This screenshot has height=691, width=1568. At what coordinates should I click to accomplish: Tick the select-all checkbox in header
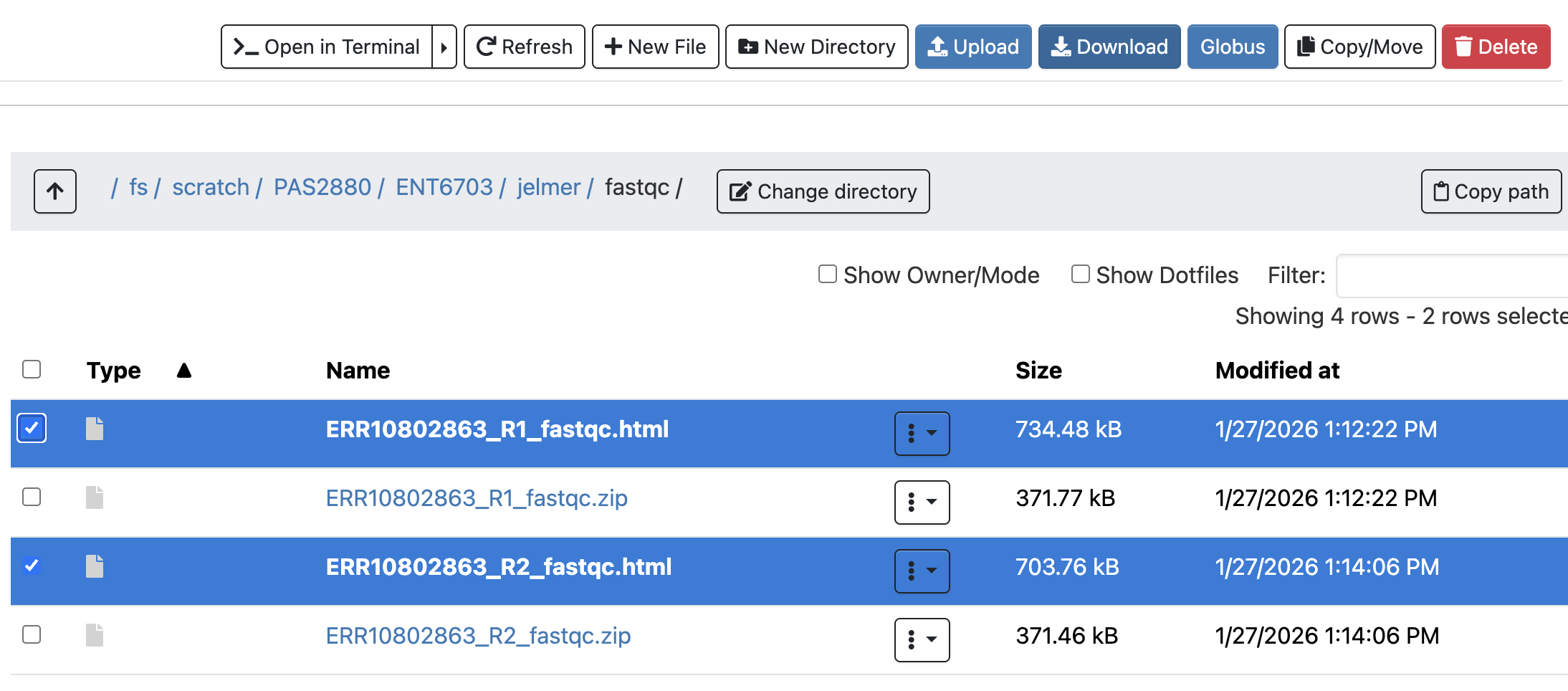pyautogui.click(x=32, y=369)
